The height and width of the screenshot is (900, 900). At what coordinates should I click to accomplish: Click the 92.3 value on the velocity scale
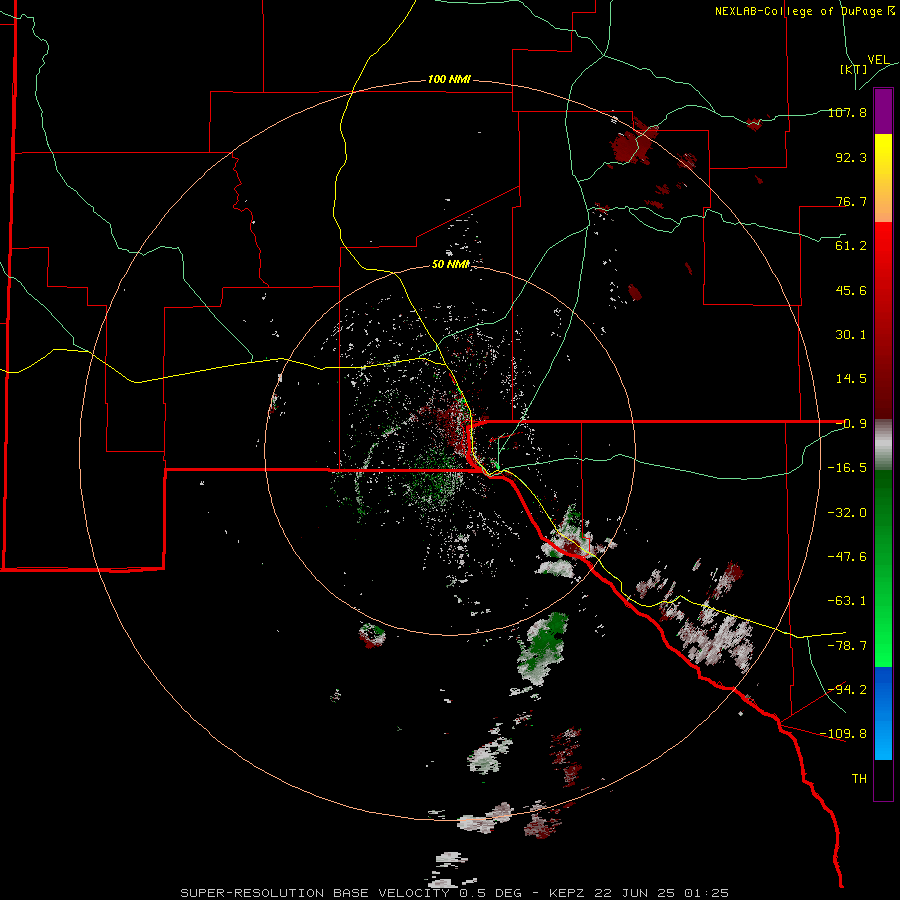pyautogui.click(x=851, y=157)
